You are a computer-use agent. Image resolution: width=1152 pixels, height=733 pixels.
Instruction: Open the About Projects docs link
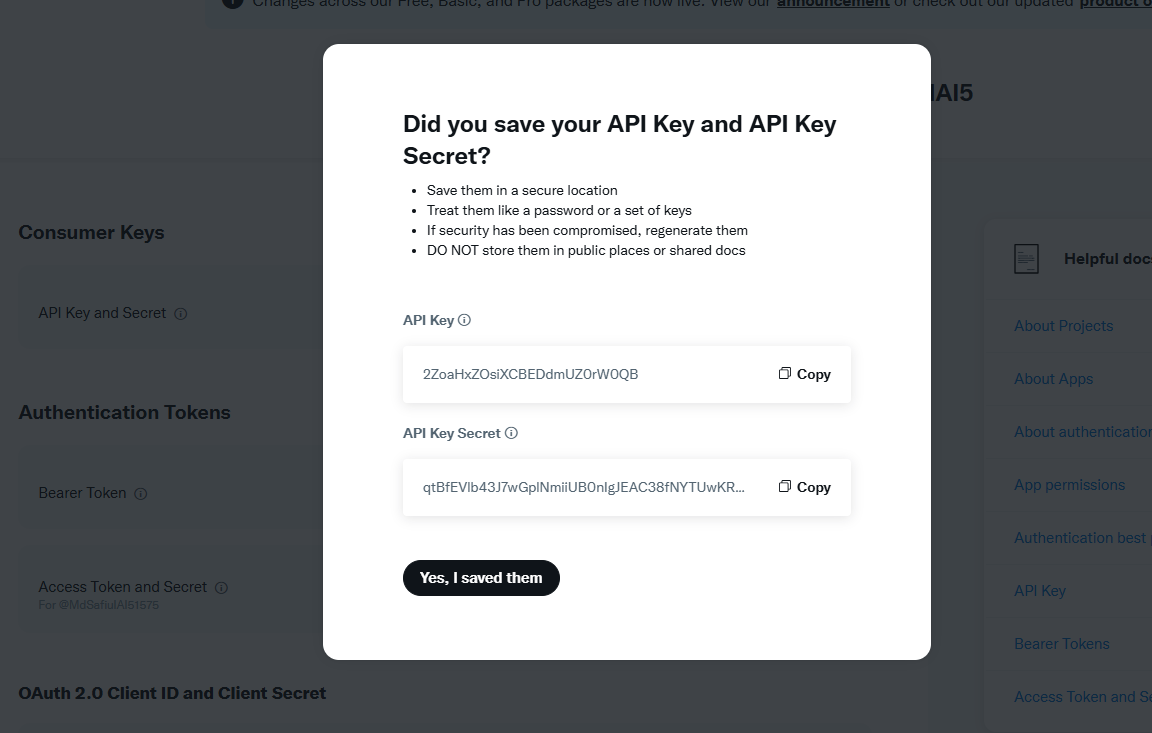click(x=1063, y=326)
